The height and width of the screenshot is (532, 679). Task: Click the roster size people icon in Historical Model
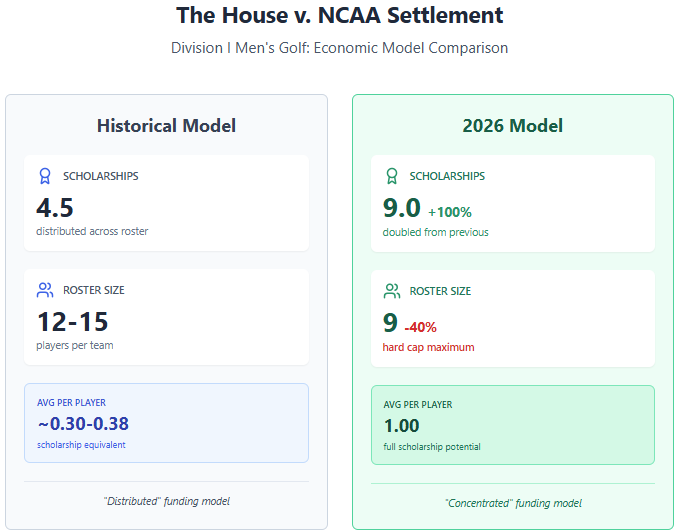click(x=45, y=290)
